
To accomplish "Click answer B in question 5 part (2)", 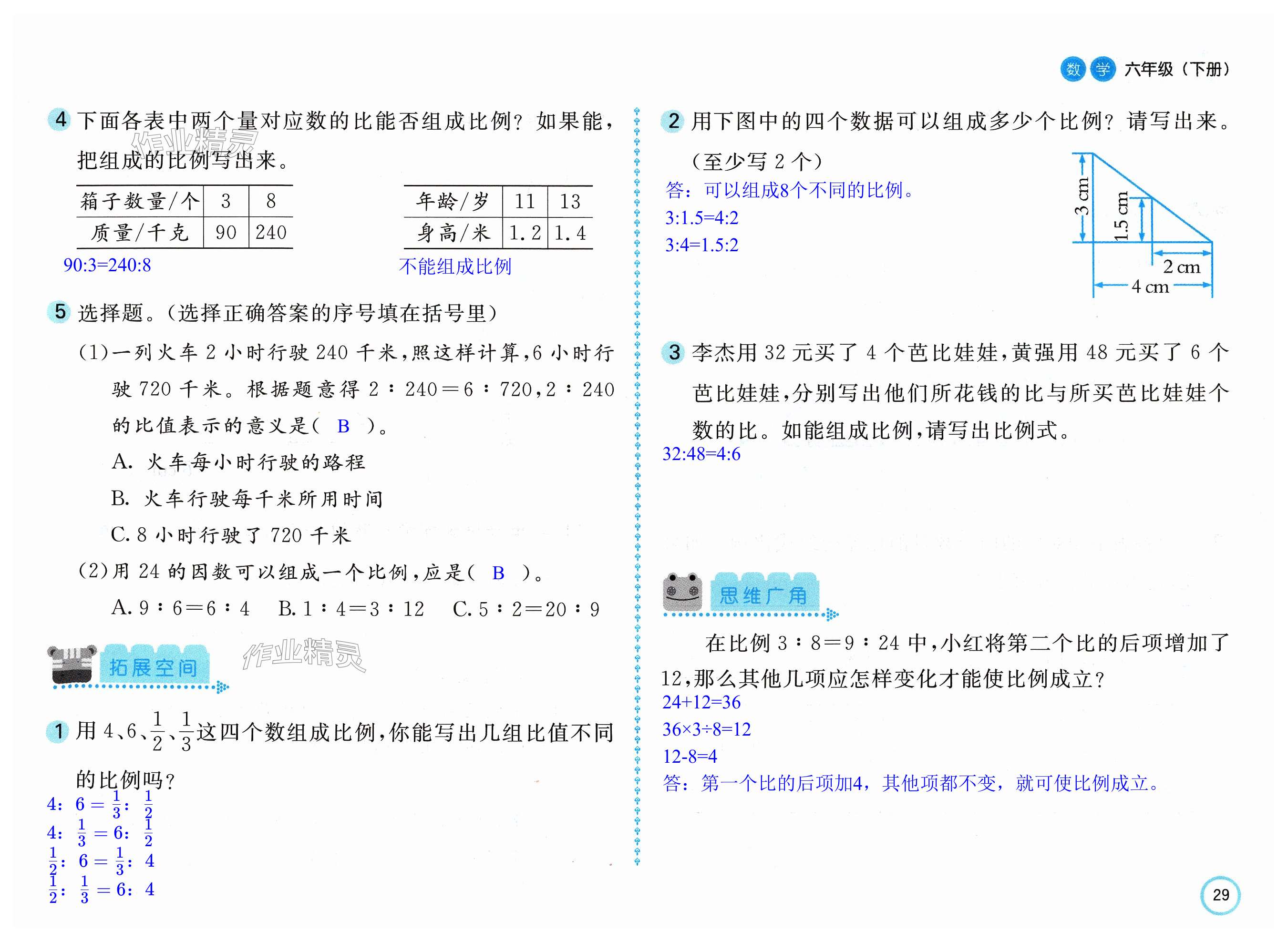I will (x=498, y=573).
